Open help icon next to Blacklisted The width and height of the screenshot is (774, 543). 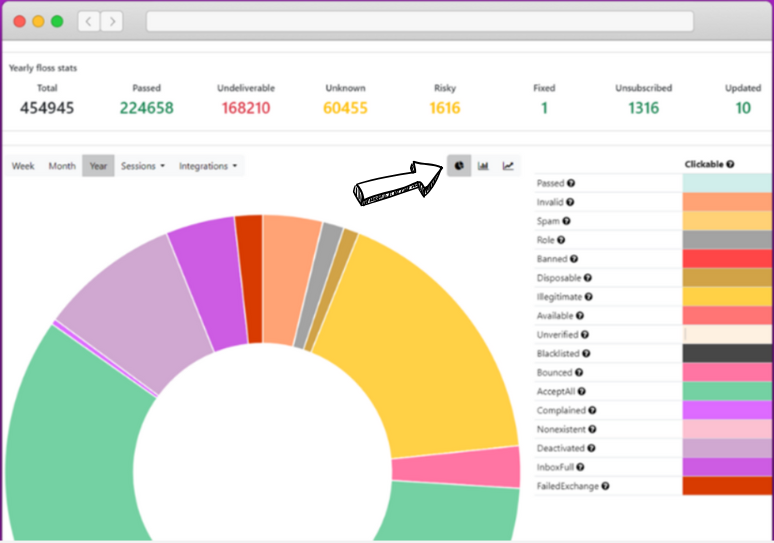(586, 353)
